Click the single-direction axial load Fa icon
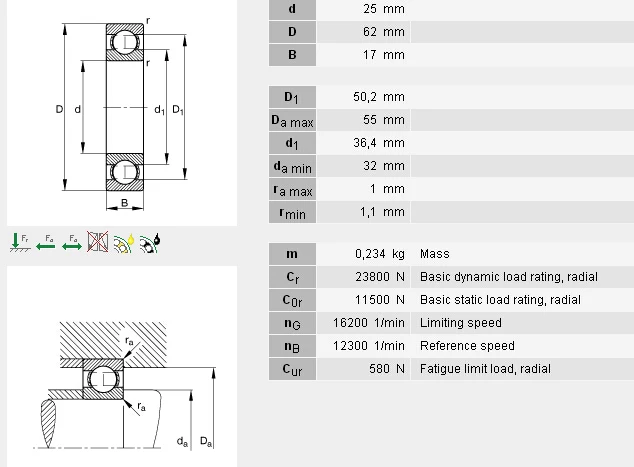 coord(46,243)
